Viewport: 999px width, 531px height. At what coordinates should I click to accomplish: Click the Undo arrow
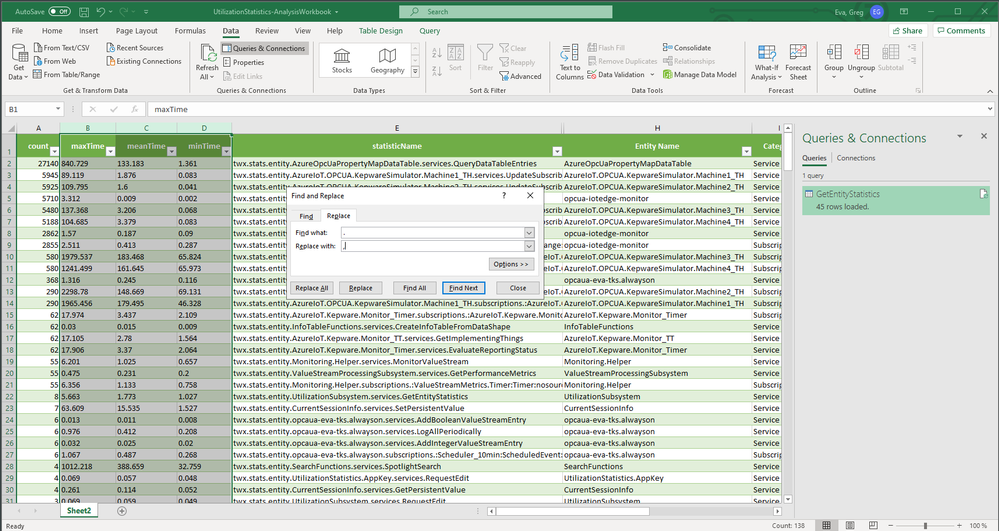tap(101, 11)
